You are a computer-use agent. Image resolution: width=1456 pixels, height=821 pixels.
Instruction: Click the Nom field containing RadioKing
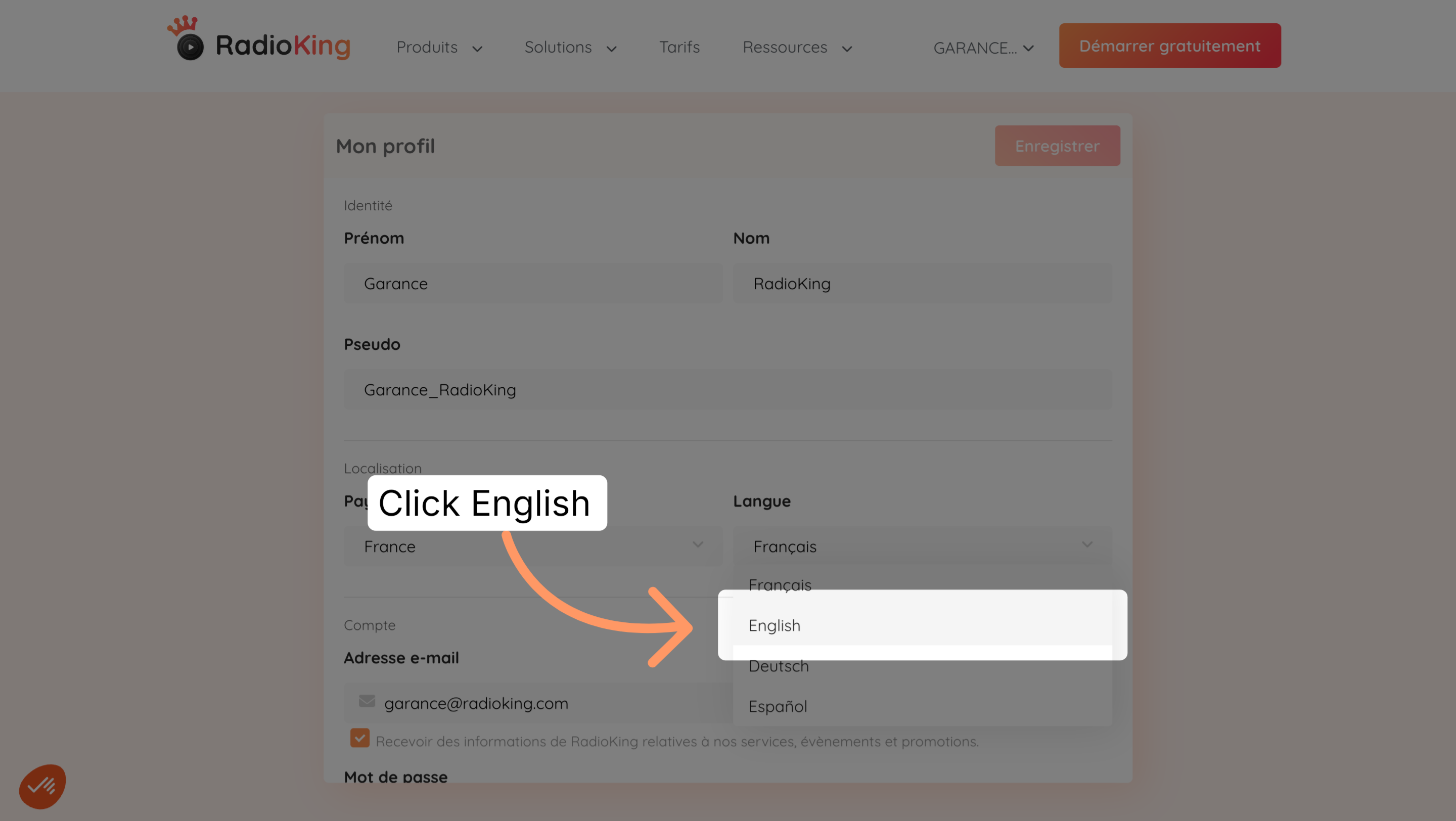coord(923,284)
